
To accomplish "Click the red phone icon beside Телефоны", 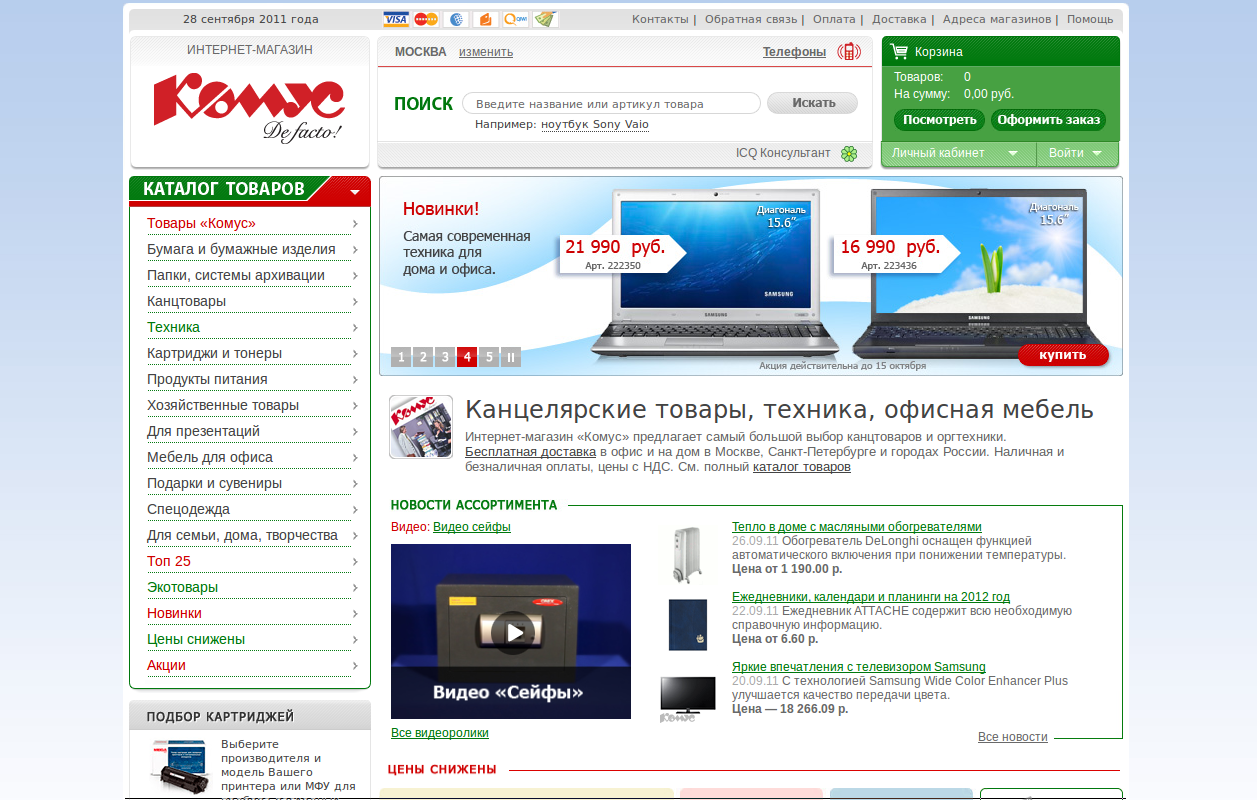I will tap(849, 52).
